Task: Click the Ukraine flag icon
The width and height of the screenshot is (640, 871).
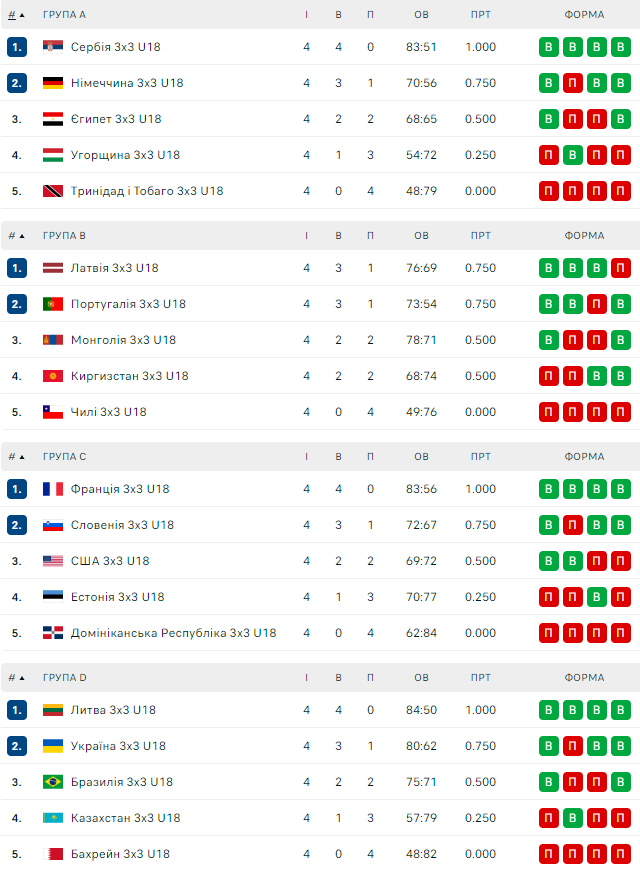Action: click(53, 746)
